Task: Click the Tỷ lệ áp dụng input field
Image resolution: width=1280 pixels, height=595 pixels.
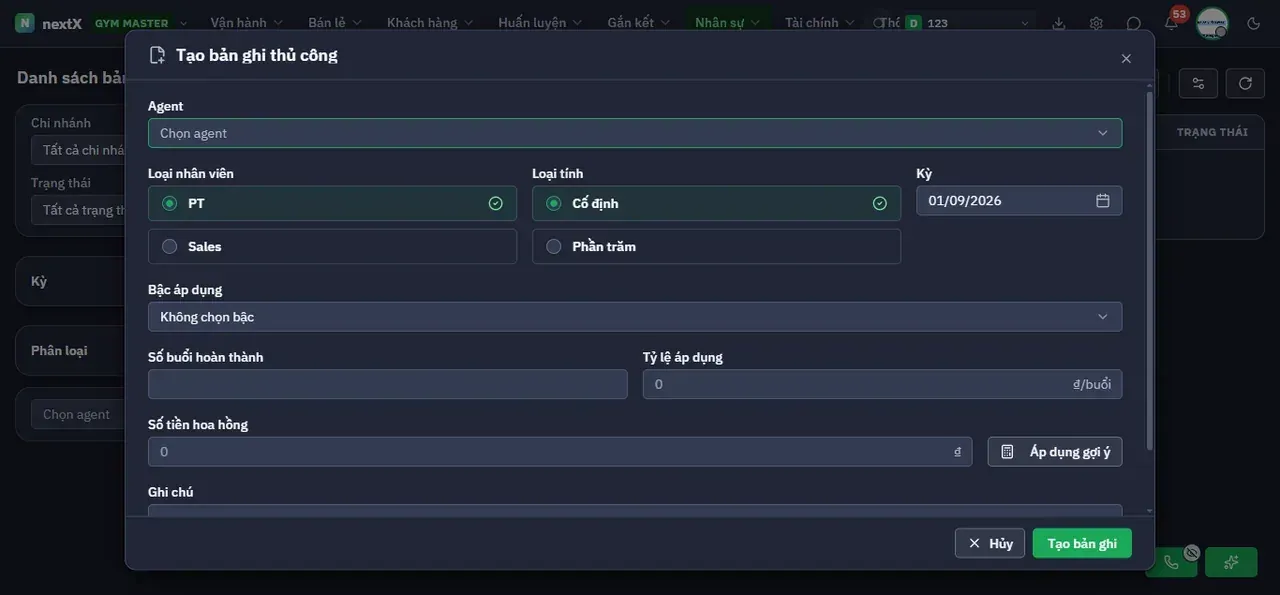Action: coord(882,384)
